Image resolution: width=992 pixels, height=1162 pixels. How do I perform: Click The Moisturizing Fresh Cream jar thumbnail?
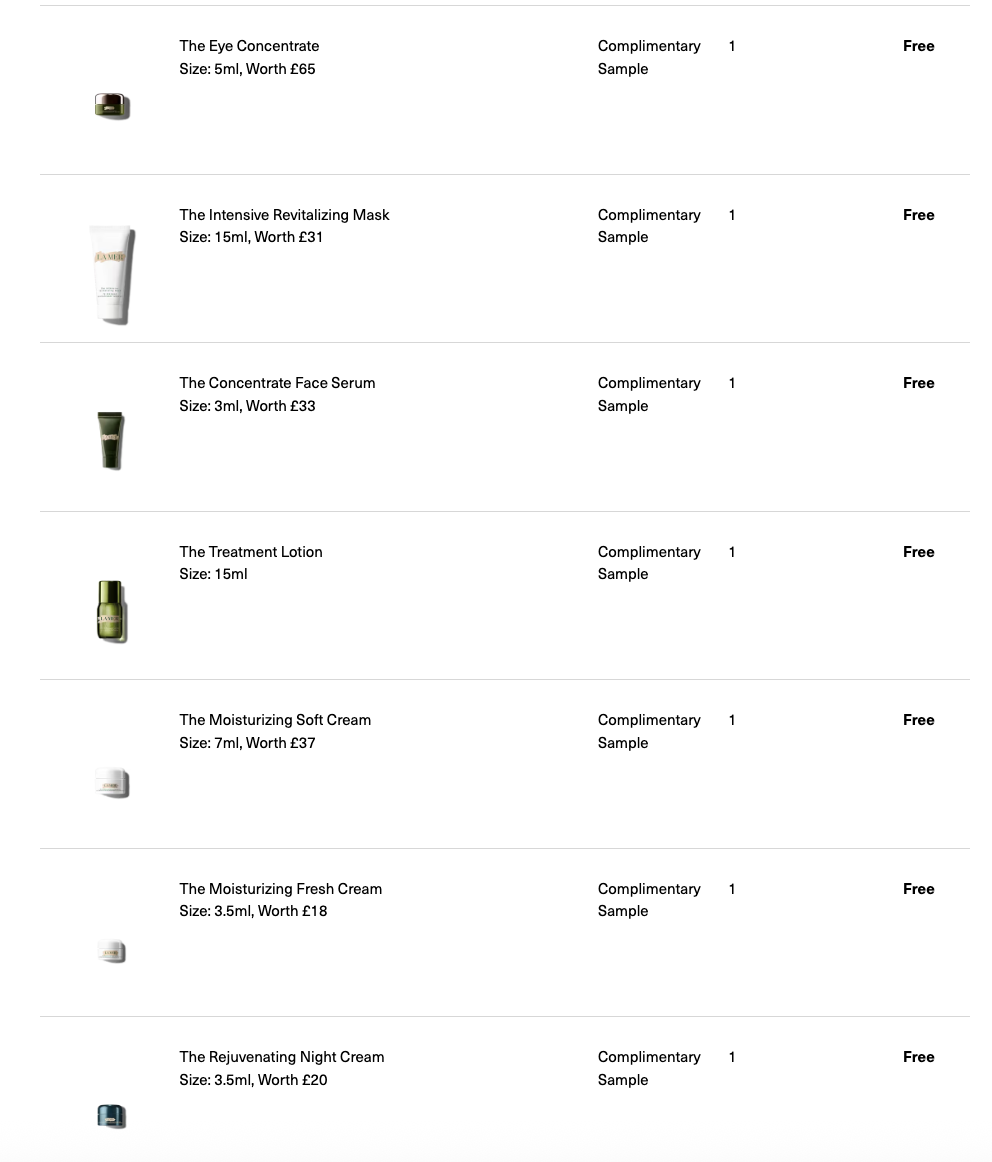click(112, 951)
